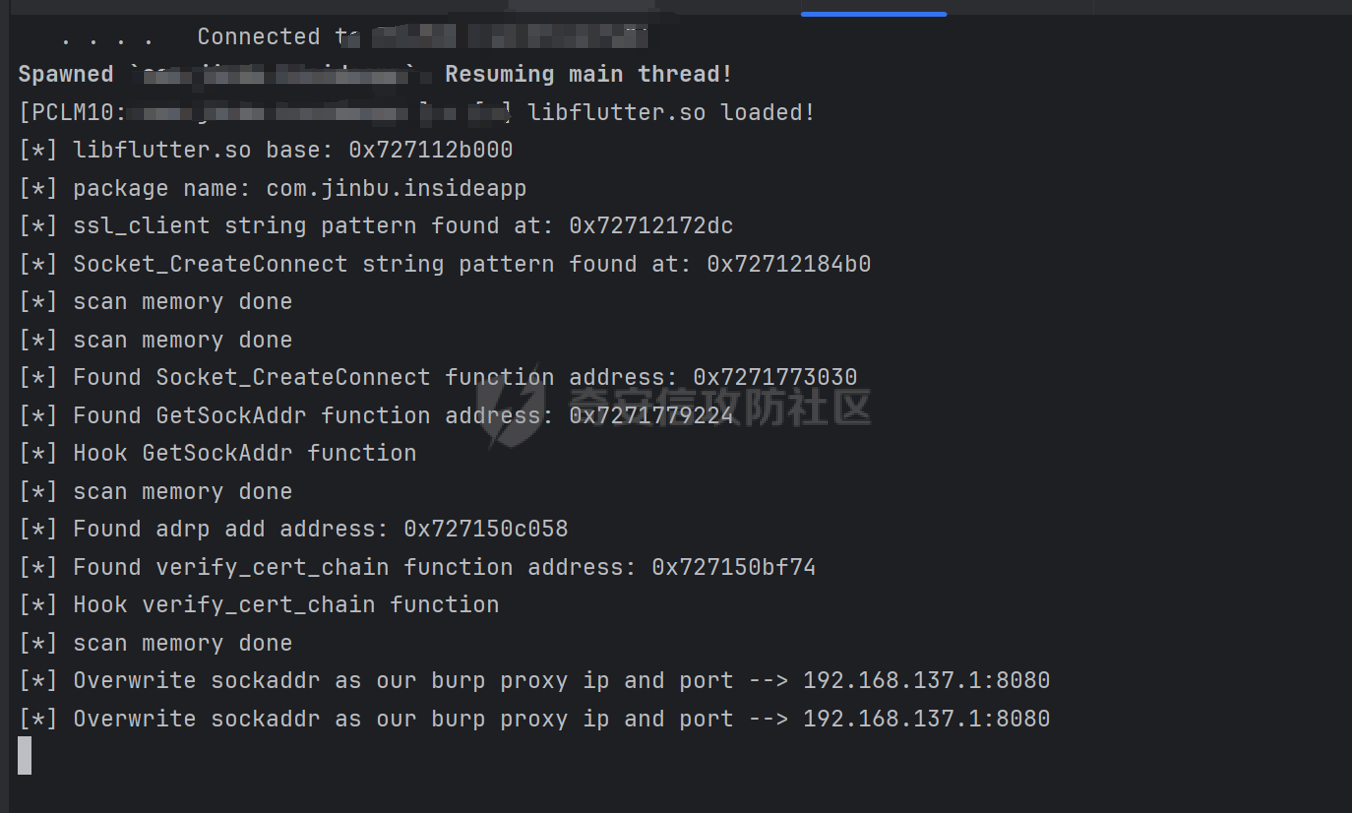Viewport: 1352px width, 813px height.
Task: Click the word 'Spawned' in bold output
Action: point(66,74)
